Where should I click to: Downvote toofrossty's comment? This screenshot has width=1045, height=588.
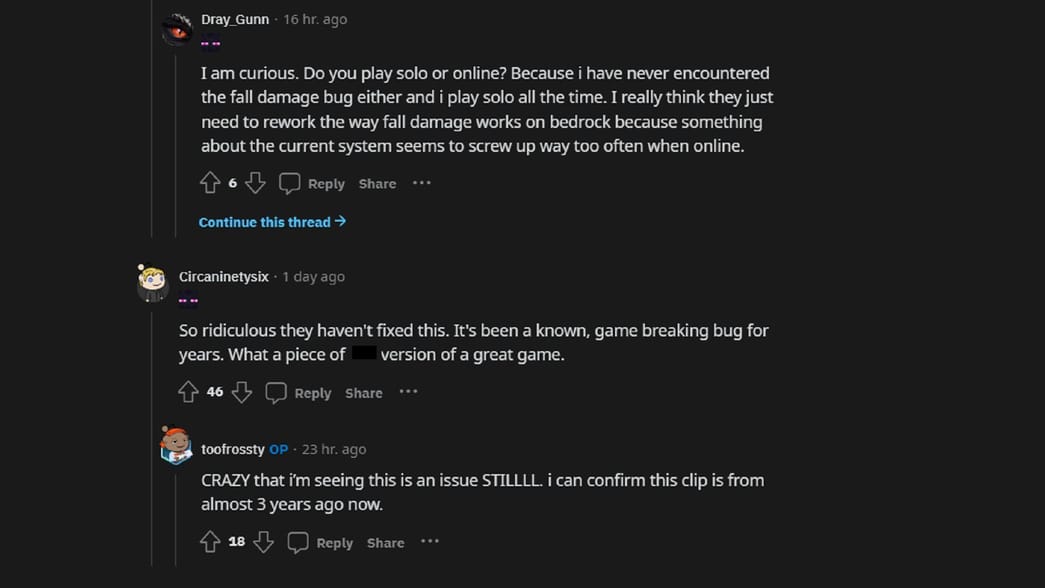[x=263, y=542]
